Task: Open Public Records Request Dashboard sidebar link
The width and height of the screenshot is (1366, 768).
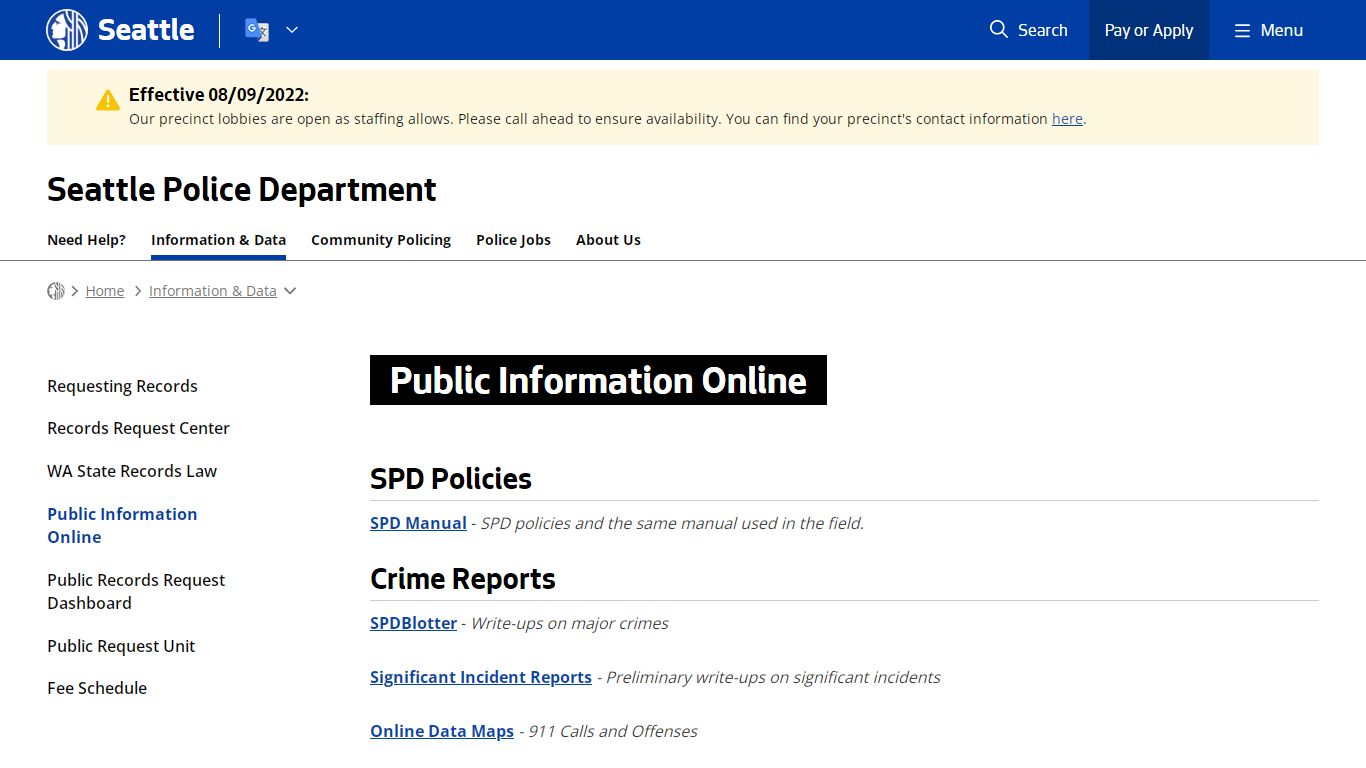Action: (x=136, y=591)
